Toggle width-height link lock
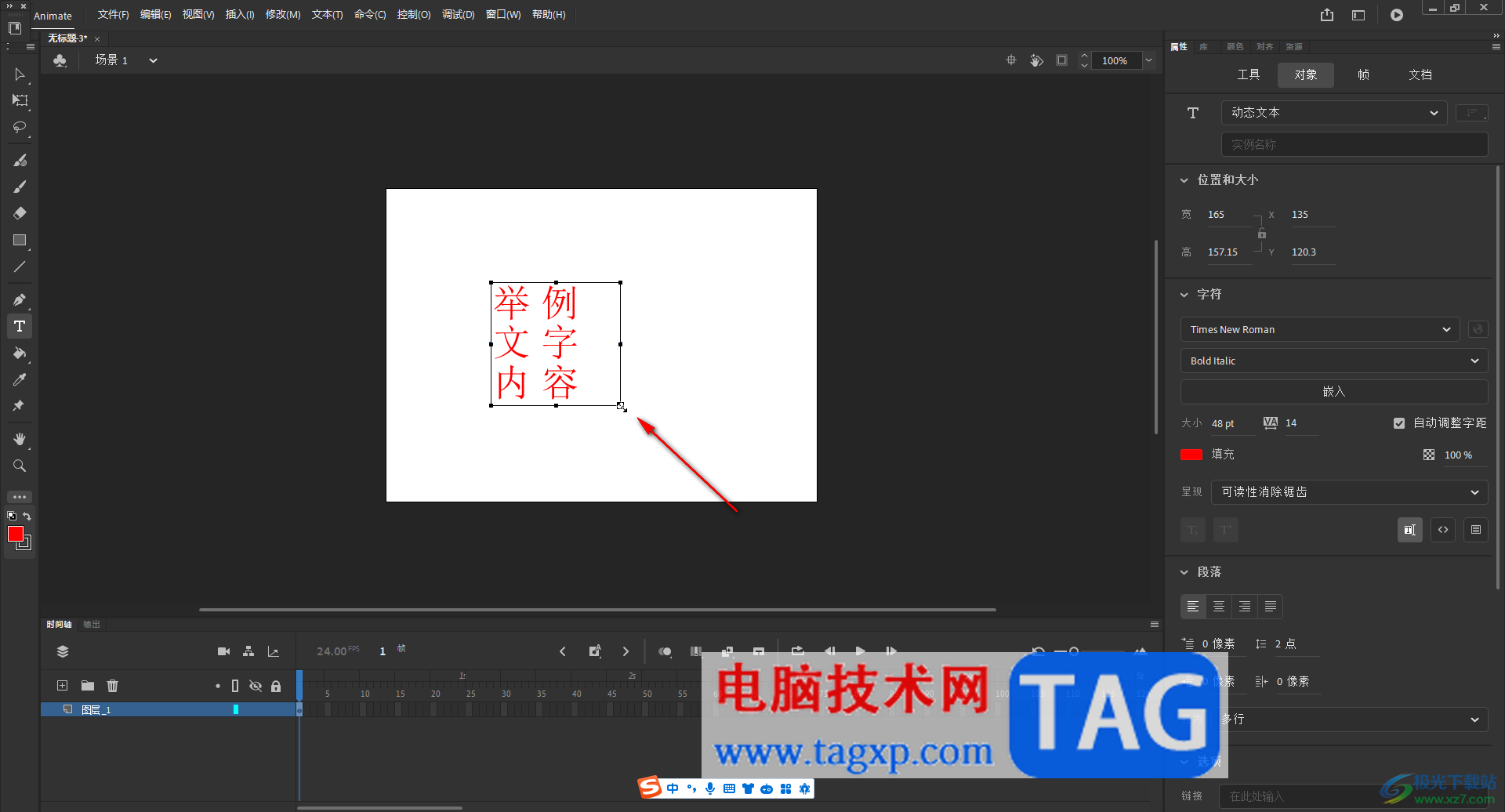 pyautogui.click(x=1262, y=234)
